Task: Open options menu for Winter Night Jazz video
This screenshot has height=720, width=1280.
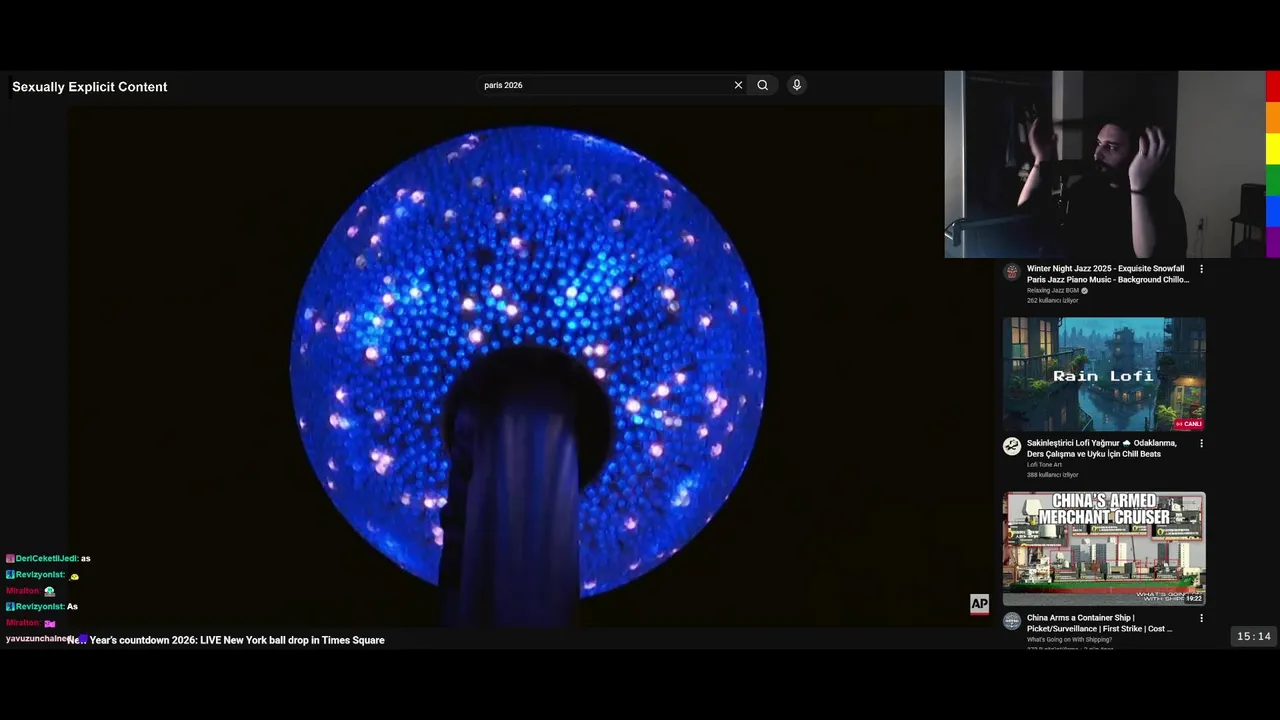Action: (1201, 269)
